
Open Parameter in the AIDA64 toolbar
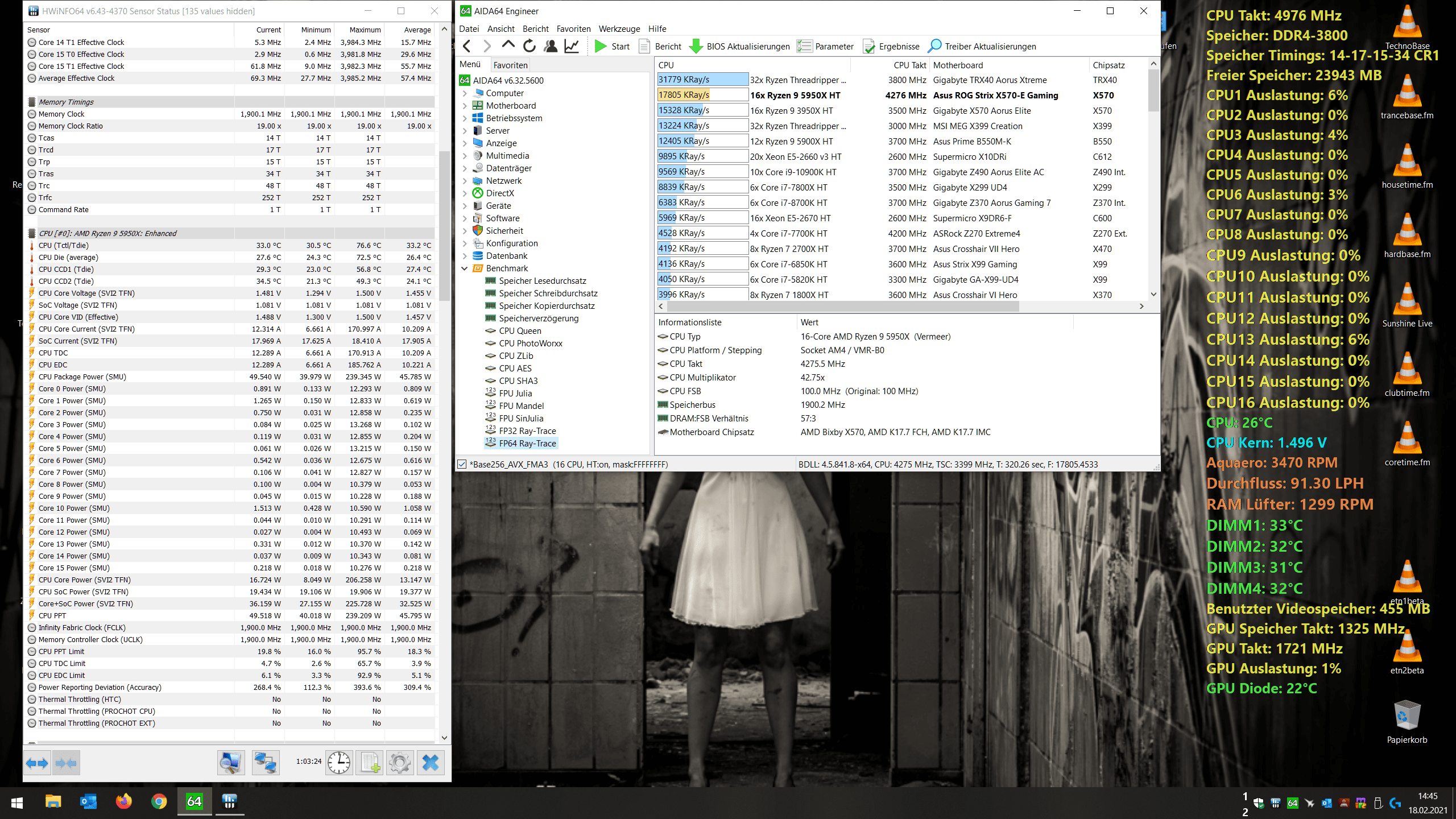(x=825, y=46)
